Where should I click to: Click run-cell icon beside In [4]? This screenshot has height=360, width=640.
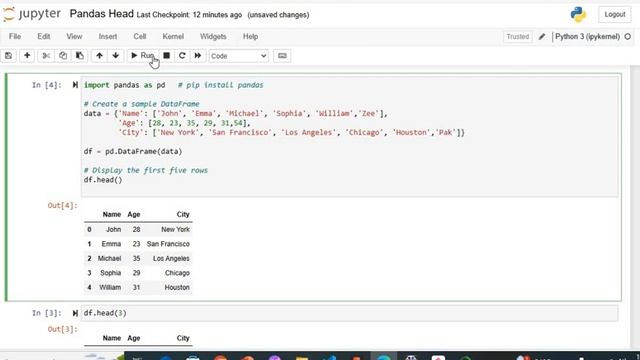75,85
